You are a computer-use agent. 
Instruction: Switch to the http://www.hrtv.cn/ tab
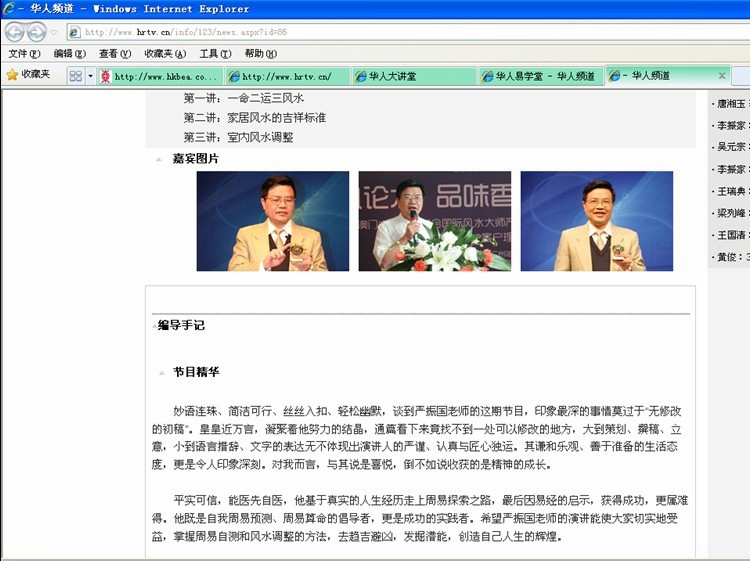288,76
